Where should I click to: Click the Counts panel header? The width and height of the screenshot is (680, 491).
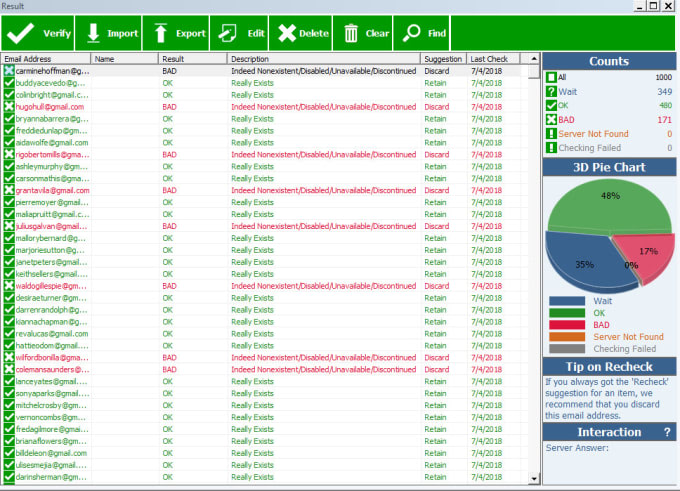tap(609, 61)
